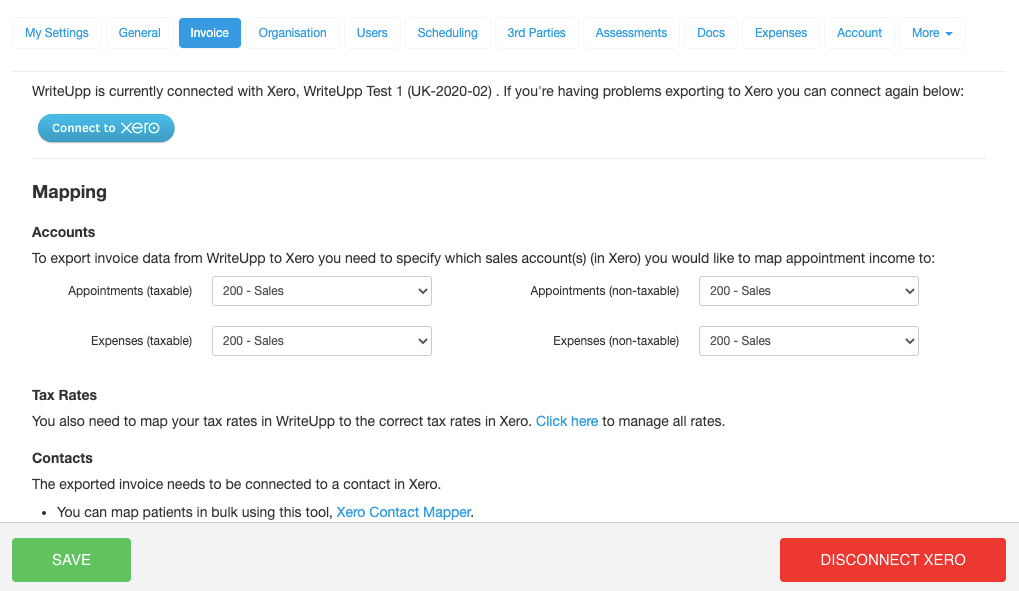Screen dimensions: 1019x591
Task: Expand the Expenses (taxable) account dropdown
Action: pyautogui.click(x=321, y=341)
